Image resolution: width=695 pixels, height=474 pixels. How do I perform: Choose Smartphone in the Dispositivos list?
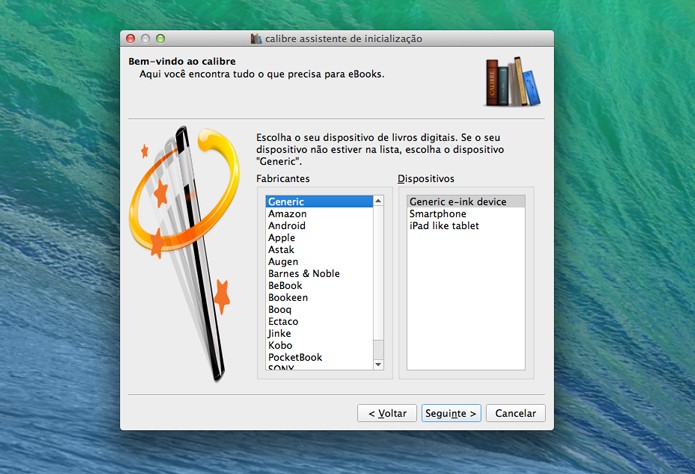(466, 214)
